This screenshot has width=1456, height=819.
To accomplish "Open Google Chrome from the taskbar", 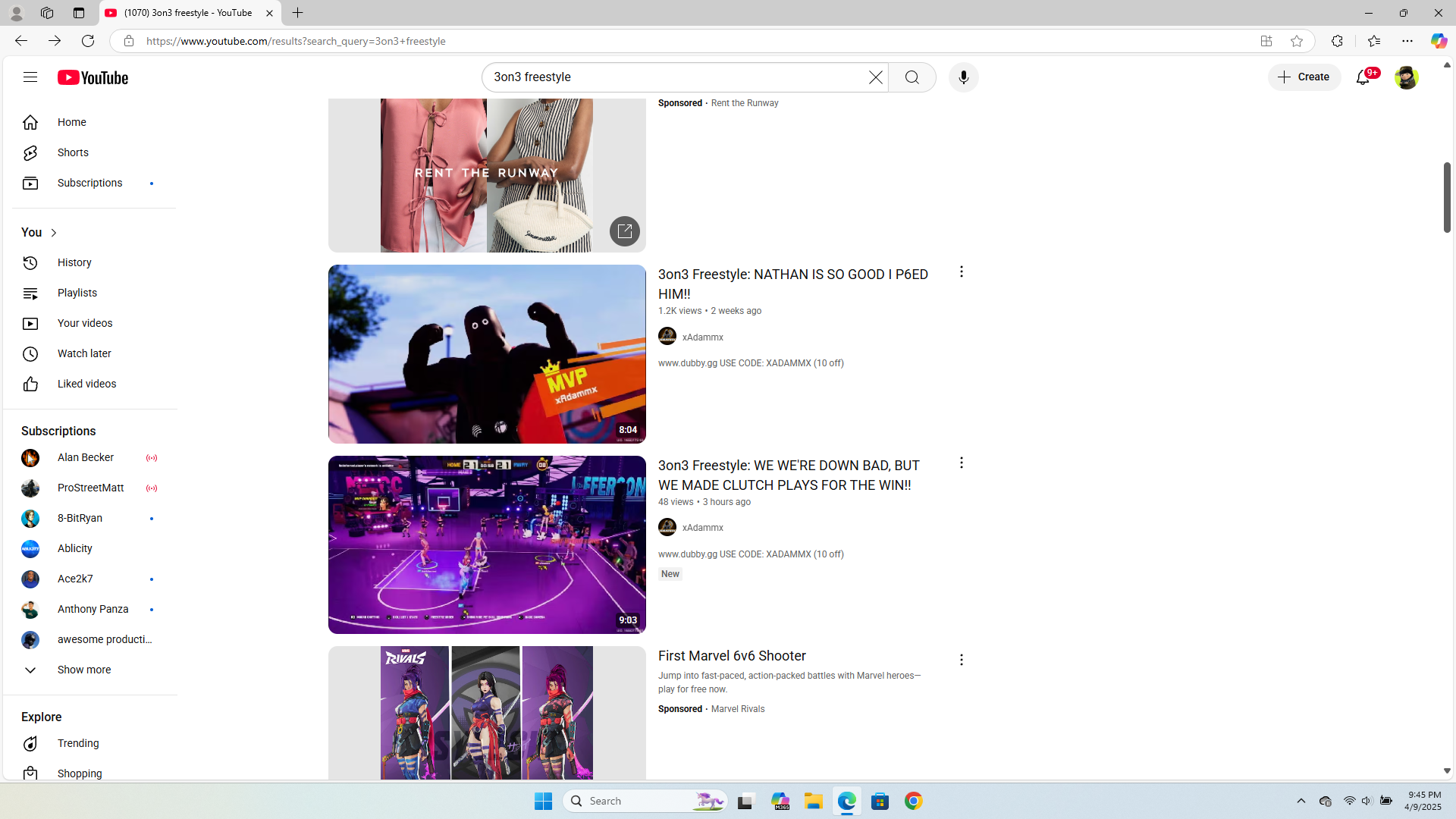I will point(914,801).
